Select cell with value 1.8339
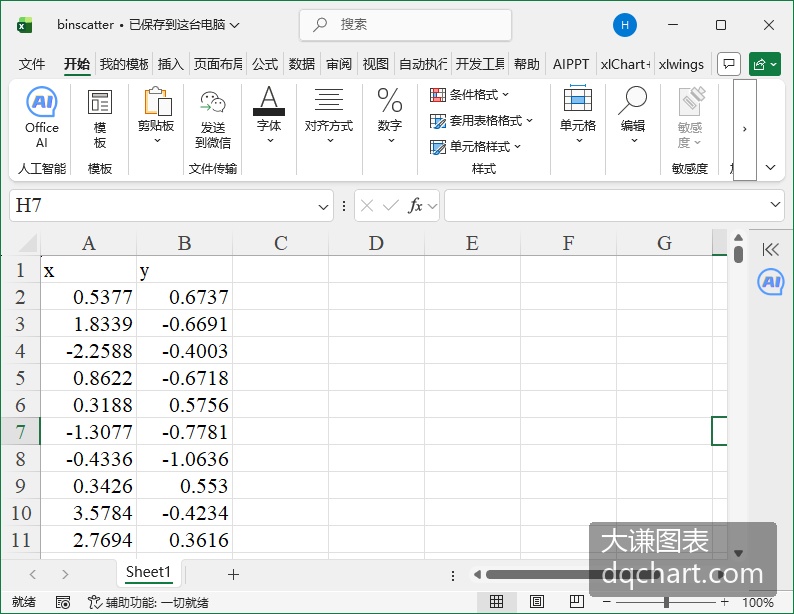 pos(89,324)
